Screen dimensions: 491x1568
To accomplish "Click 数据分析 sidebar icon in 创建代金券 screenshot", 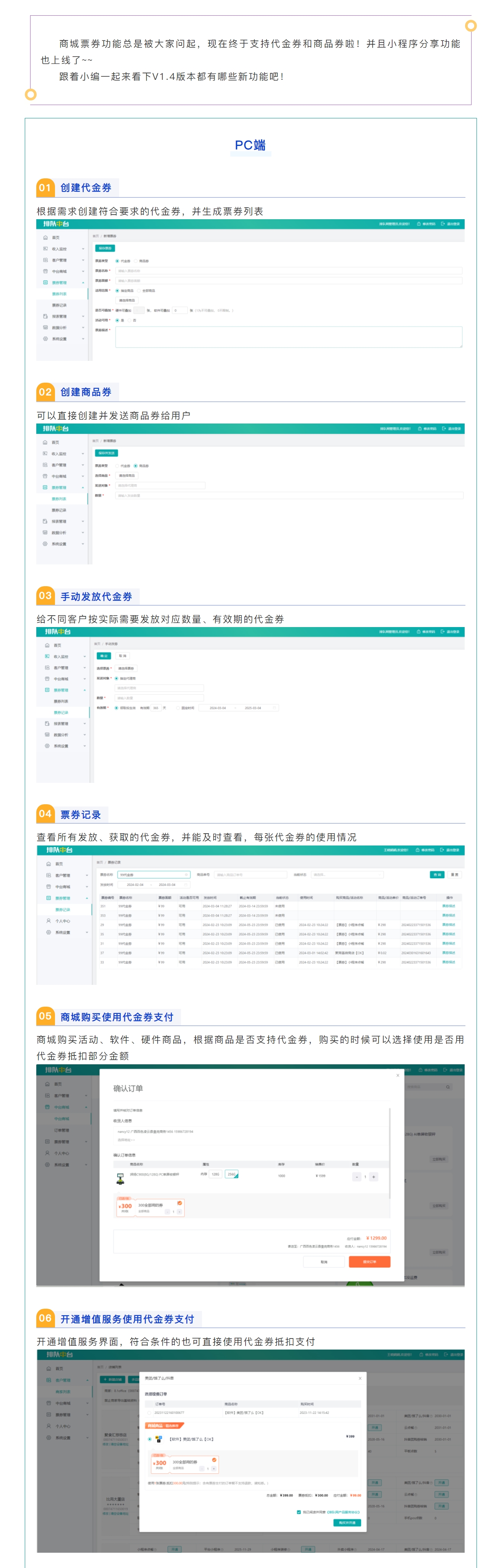I will coord(45,328).
